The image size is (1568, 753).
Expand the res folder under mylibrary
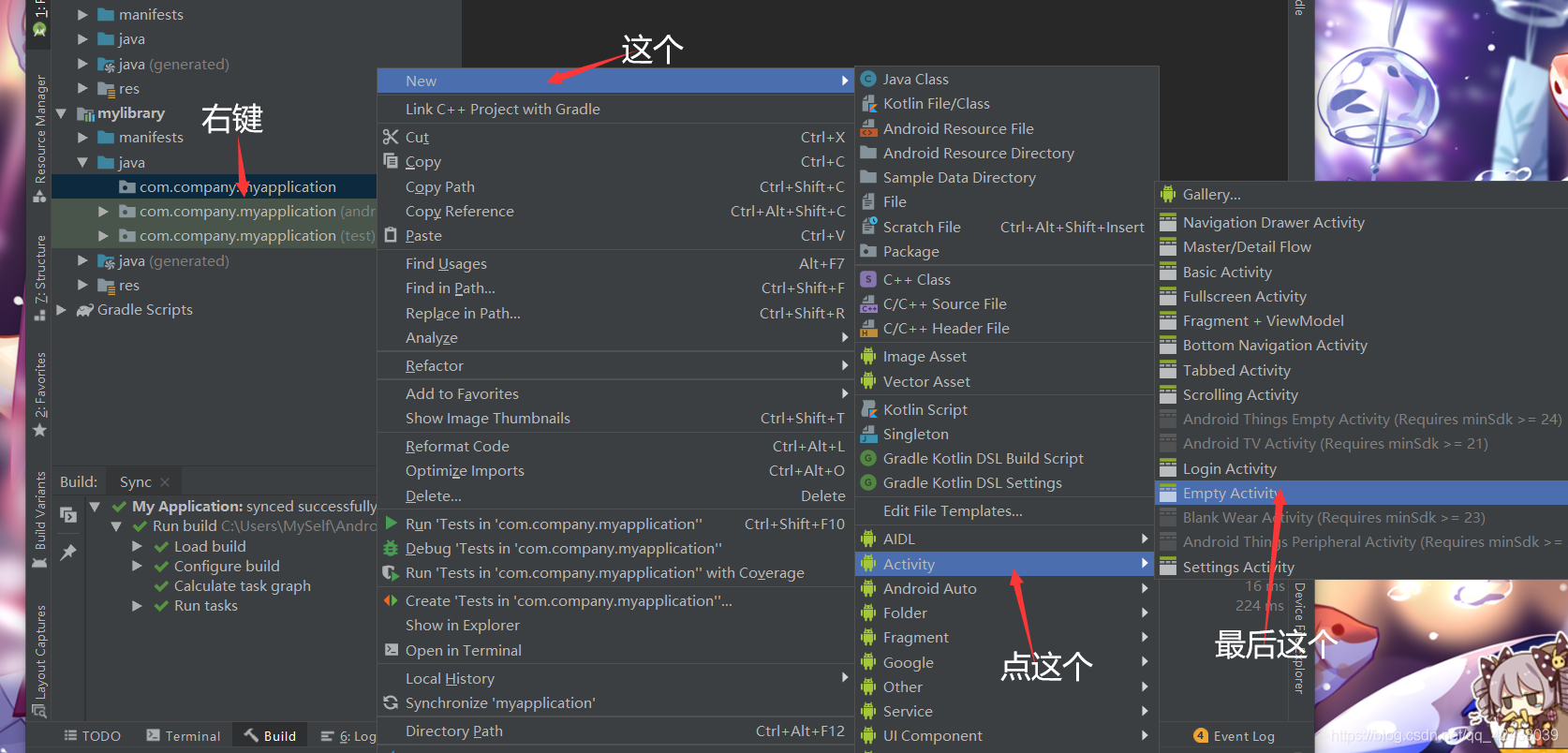tap(82, 285)
